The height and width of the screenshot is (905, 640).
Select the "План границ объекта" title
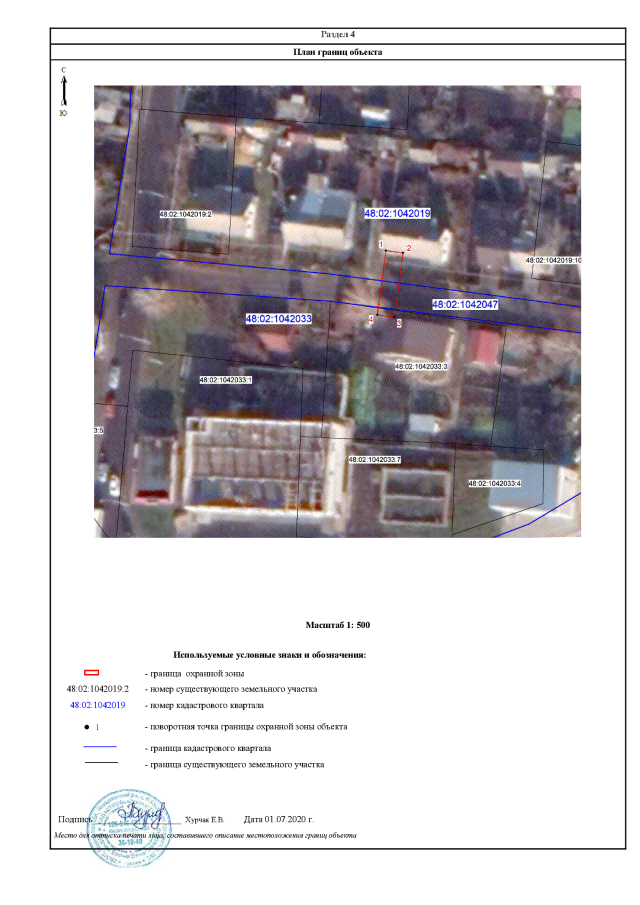tap(338, 52)
